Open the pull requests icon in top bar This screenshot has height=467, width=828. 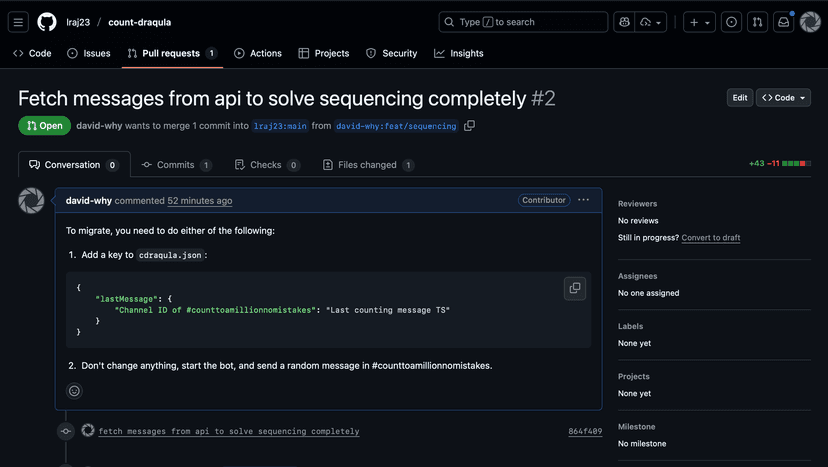(757, 22)
